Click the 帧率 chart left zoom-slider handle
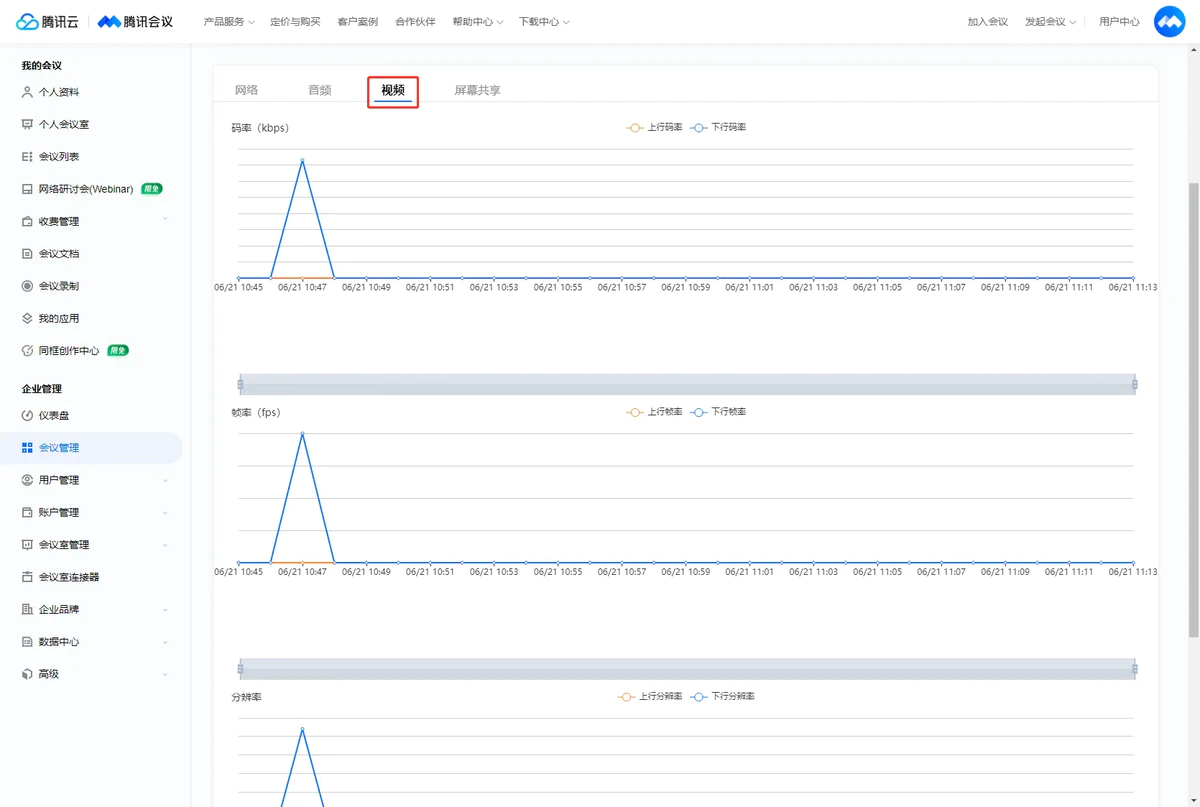This screenshot has width=1200, height=807. point(240,668)
